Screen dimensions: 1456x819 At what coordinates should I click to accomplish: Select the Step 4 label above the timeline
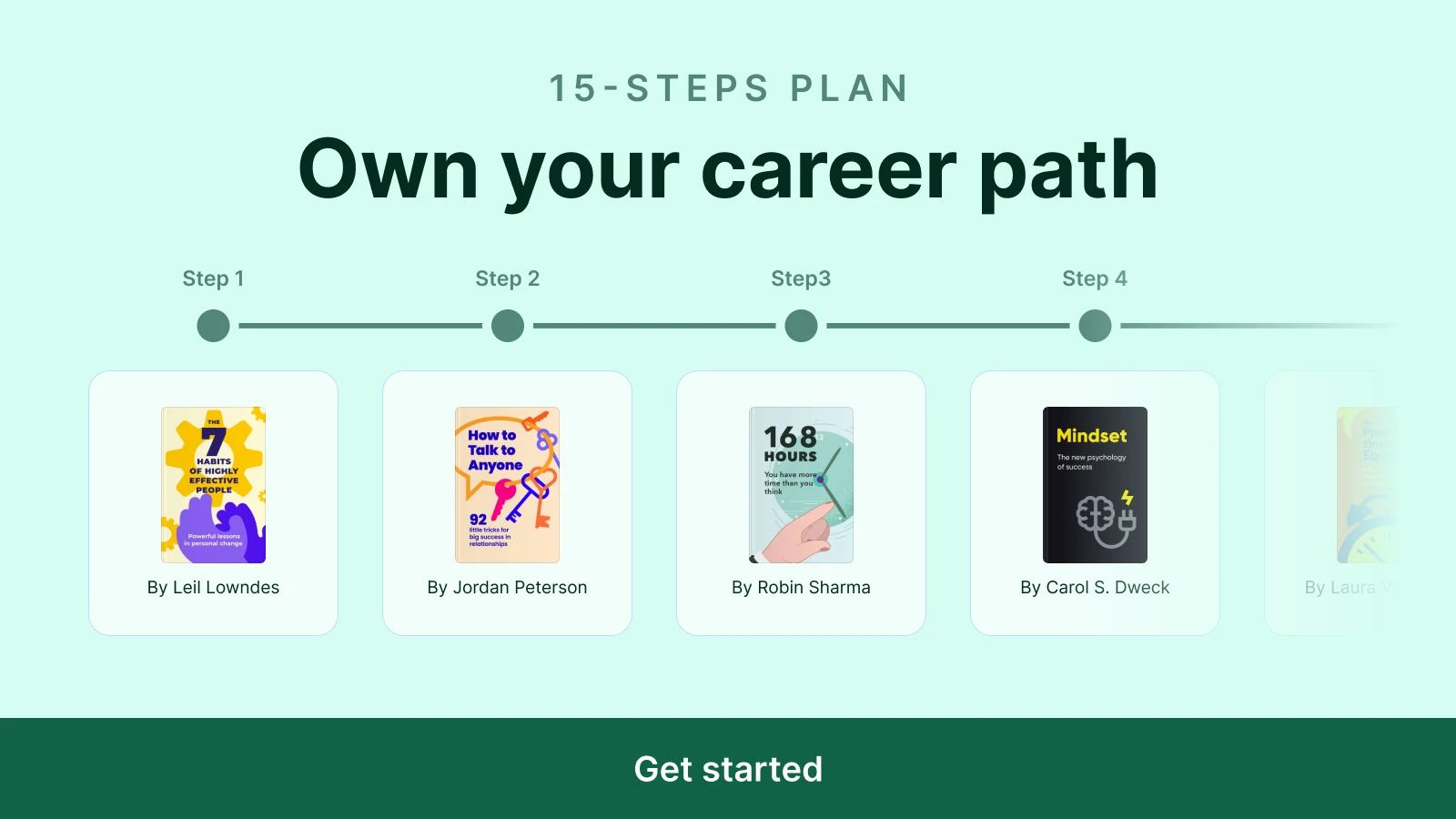tap(1095, 278)
